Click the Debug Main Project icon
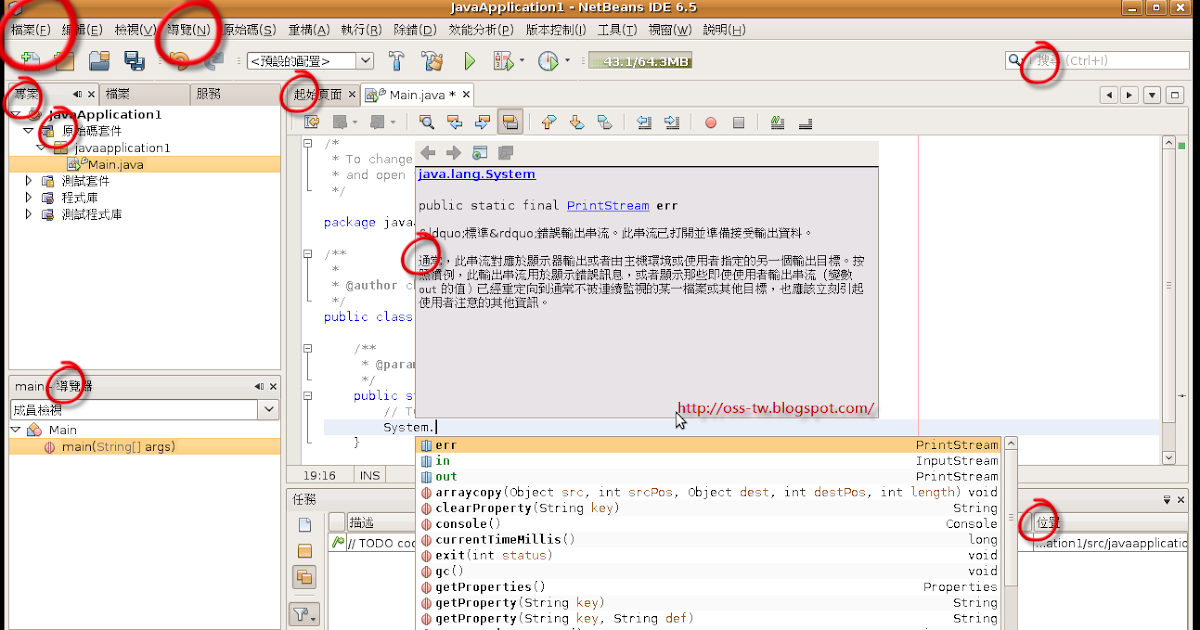The image size is (1200, 630). pos(503,61)
